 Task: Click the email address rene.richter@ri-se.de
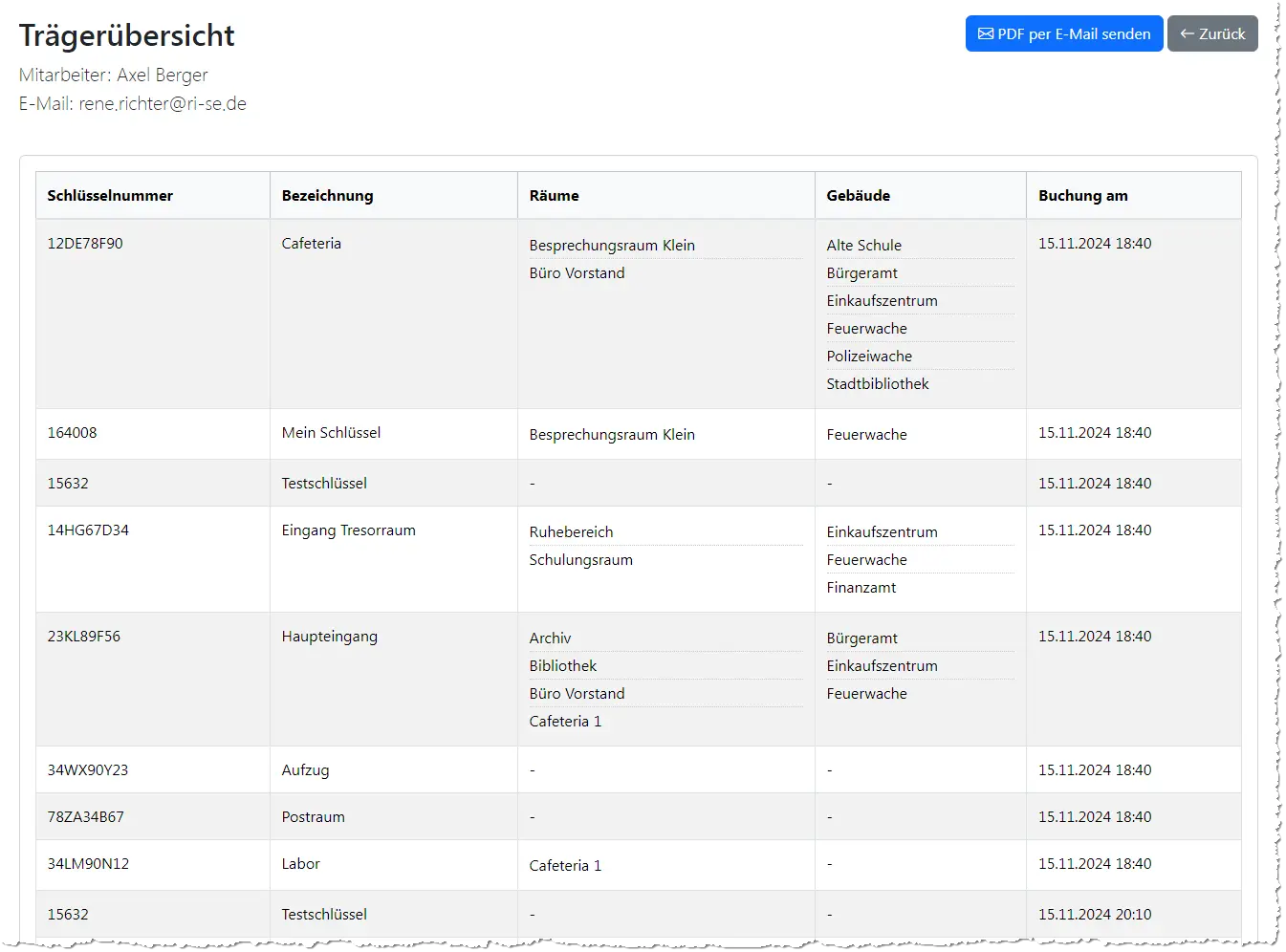coord(163,103)
